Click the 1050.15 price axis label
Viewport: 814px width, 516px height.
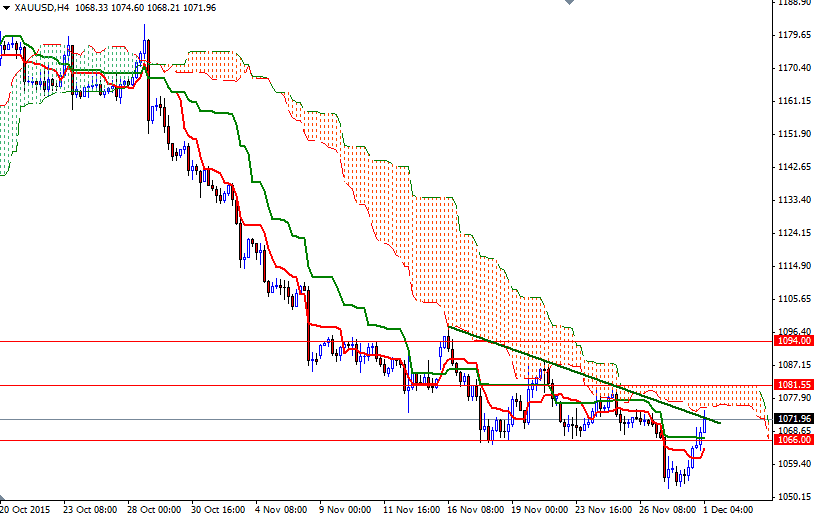point(794,497)
